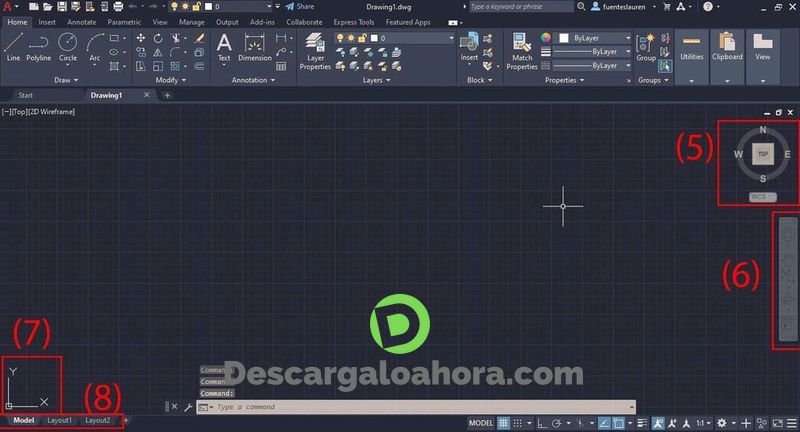Toggle snap mode in status bar
This screenshot has width=800, height=432.
click(x=518, y=423)
